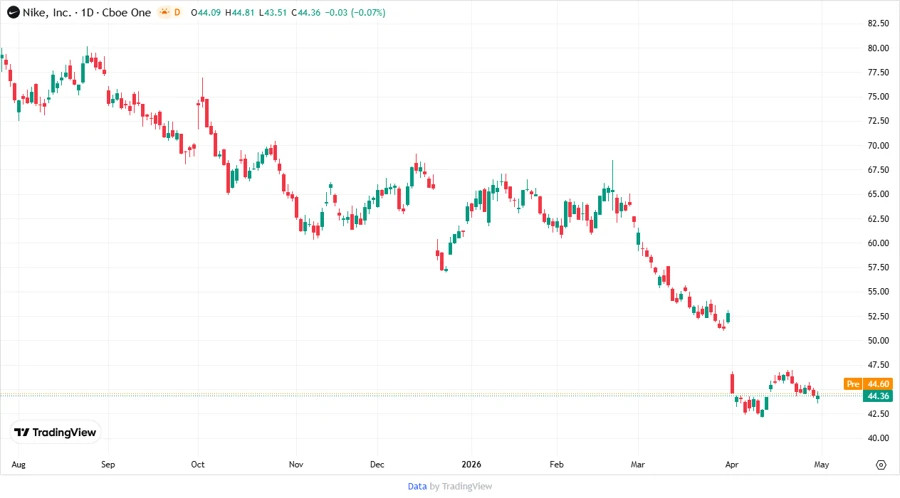
Task: Open the Data link below chart
Action: [x=417, y=486]
